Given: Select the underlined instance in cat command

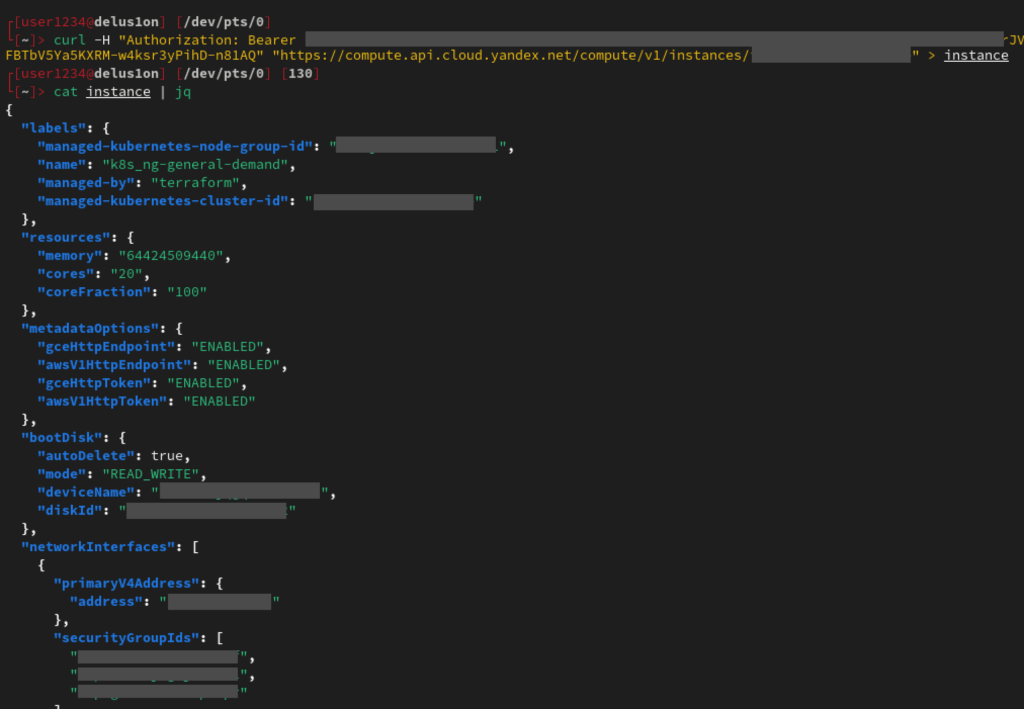Looking at the screenshot, I should [118, 92].
